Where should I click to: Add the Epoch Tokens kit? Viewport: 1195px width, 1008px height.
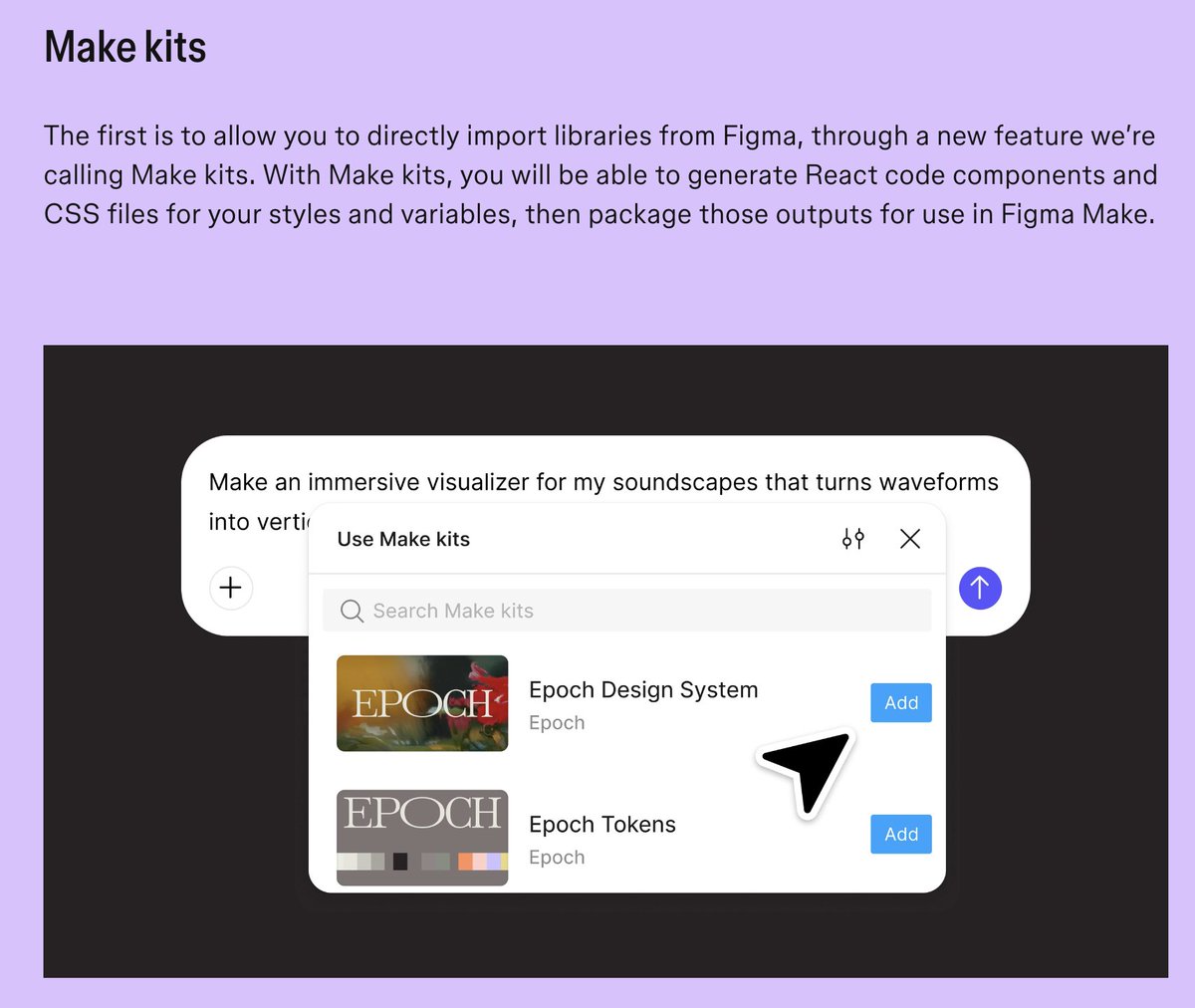901,834
